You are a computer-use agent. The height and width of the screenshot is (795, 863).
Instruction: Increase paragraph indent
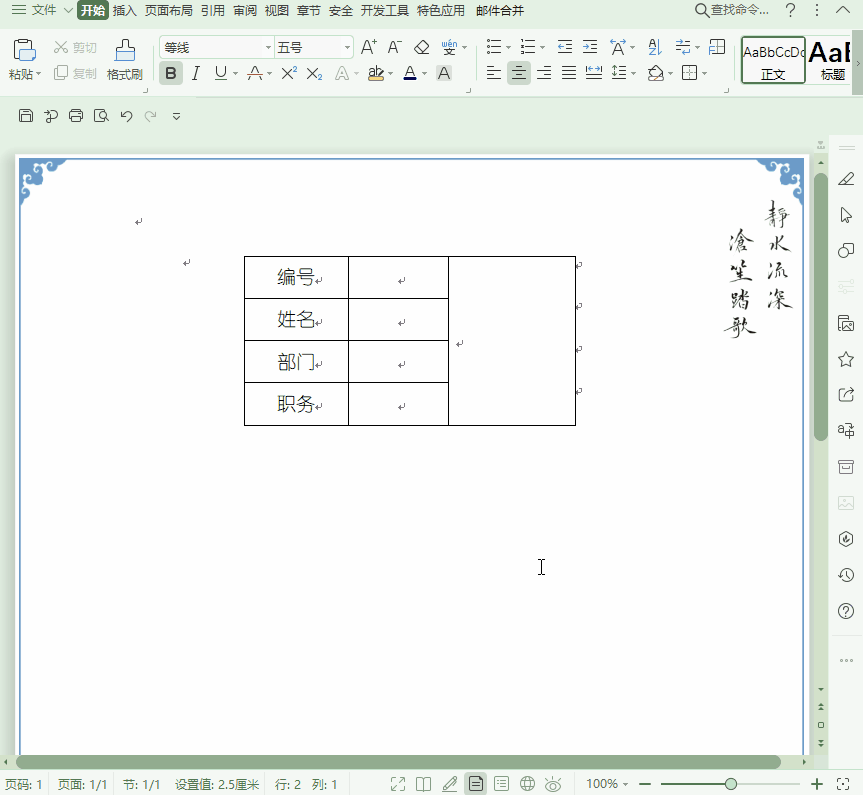coord(589,45)
